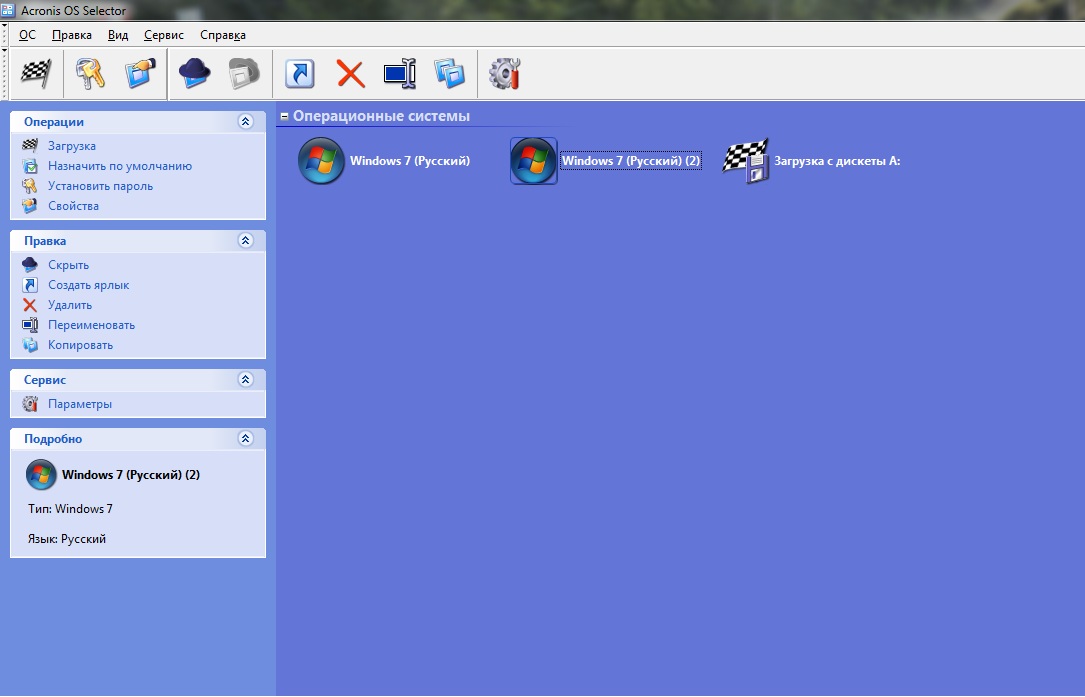Viewport: 1085px width, 697px height.
Task: Open the ОС menu
Action: [x=27, y=35]
